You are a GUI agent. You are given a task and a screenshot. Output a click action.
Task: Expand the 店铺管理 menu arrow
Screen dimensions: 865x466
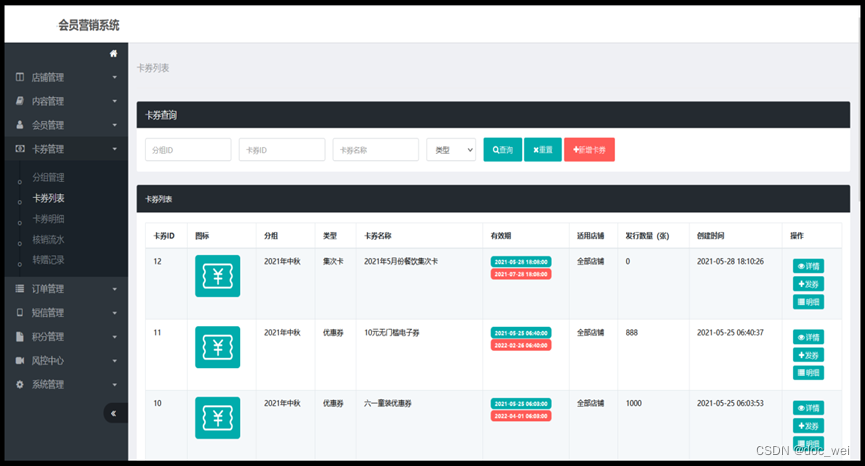(x=115, y=77)
